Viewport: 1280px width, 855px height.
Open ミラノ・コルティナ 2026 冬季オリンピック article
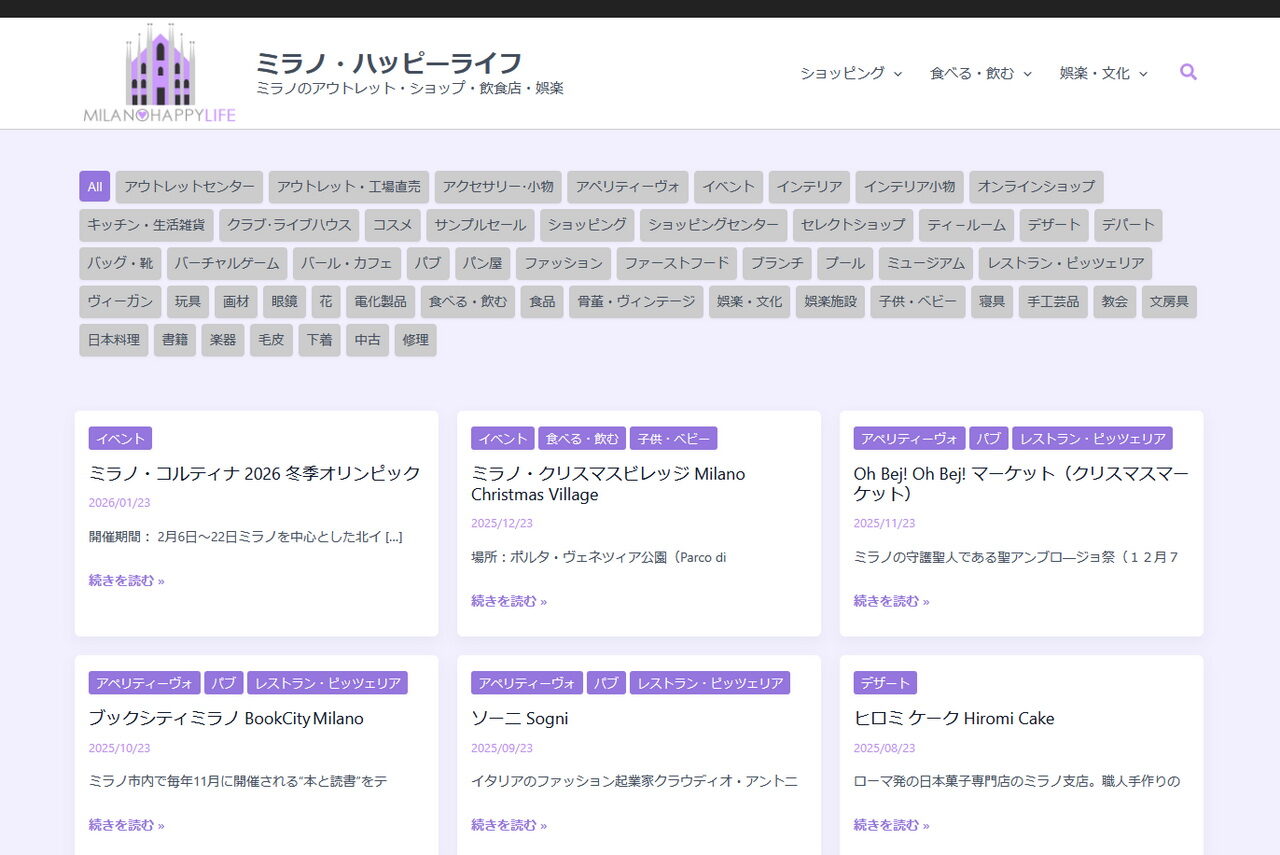(254, 473)
